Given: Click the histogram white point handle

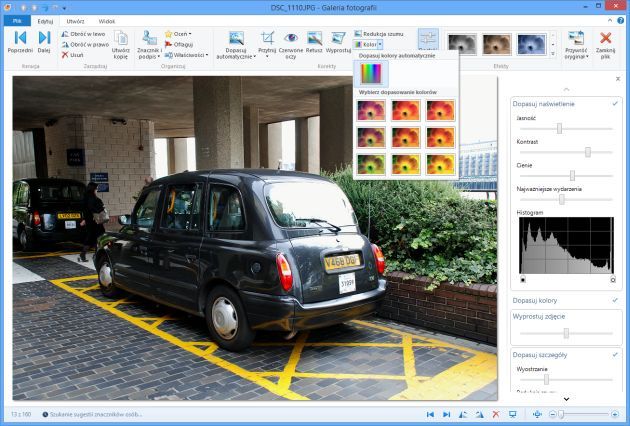Looking at the screenshot, I should (613, 279).
